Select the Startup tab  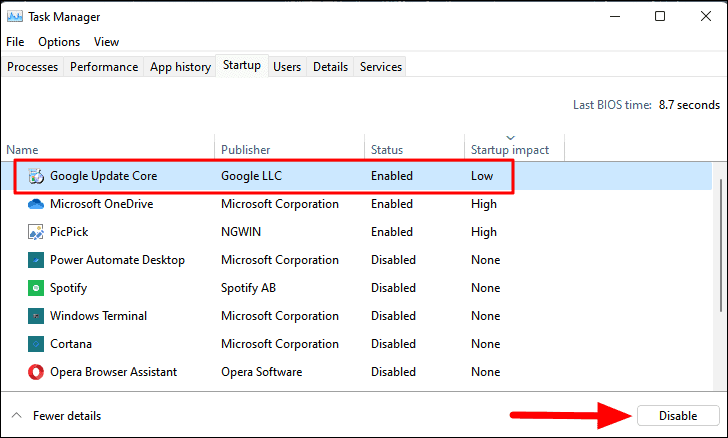click(x=242, y=65)
